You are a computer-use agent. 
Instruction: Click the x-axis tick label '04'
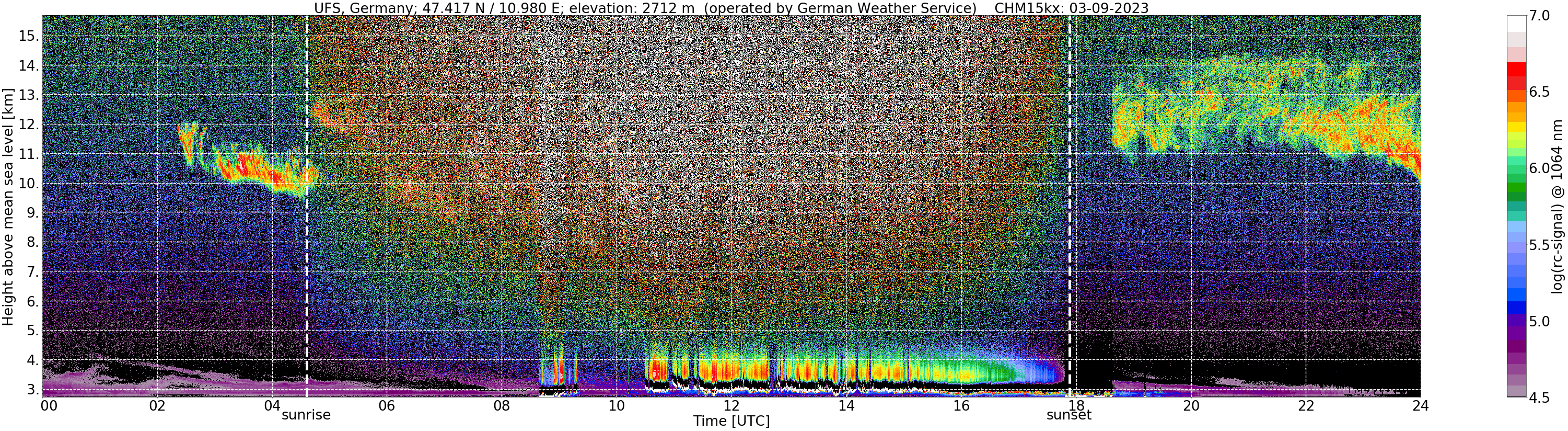coord(272,405)
